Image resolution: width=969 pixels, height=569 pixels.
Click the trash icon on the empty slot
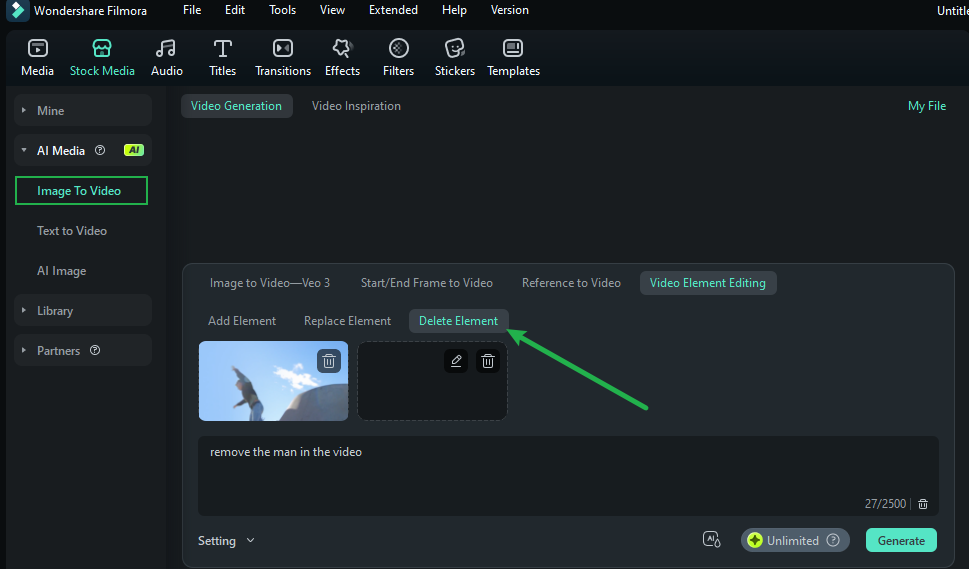(488, 361)
